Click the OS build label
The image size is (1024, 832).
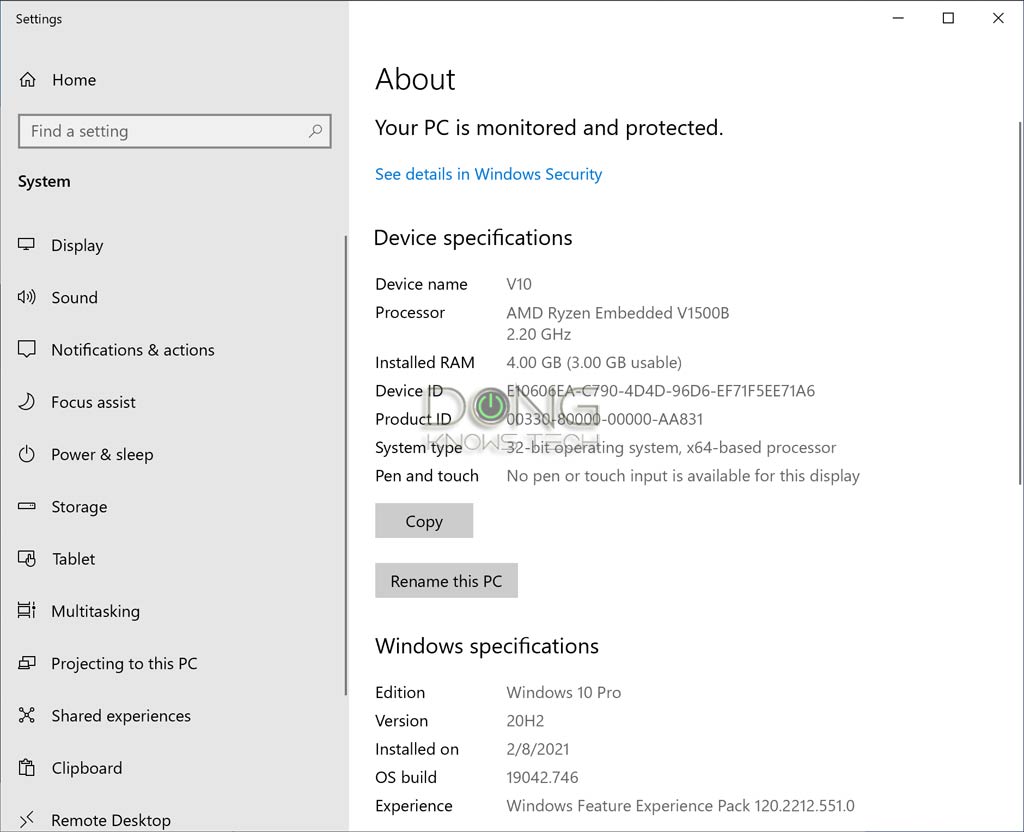tap(406, 777)
